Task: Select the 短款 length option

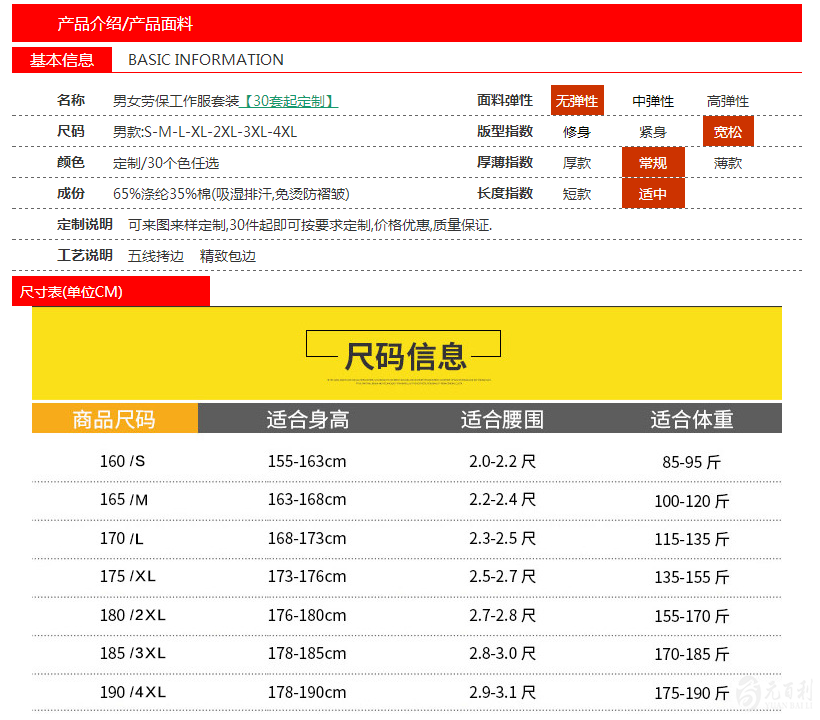Action: pos(577,194)
